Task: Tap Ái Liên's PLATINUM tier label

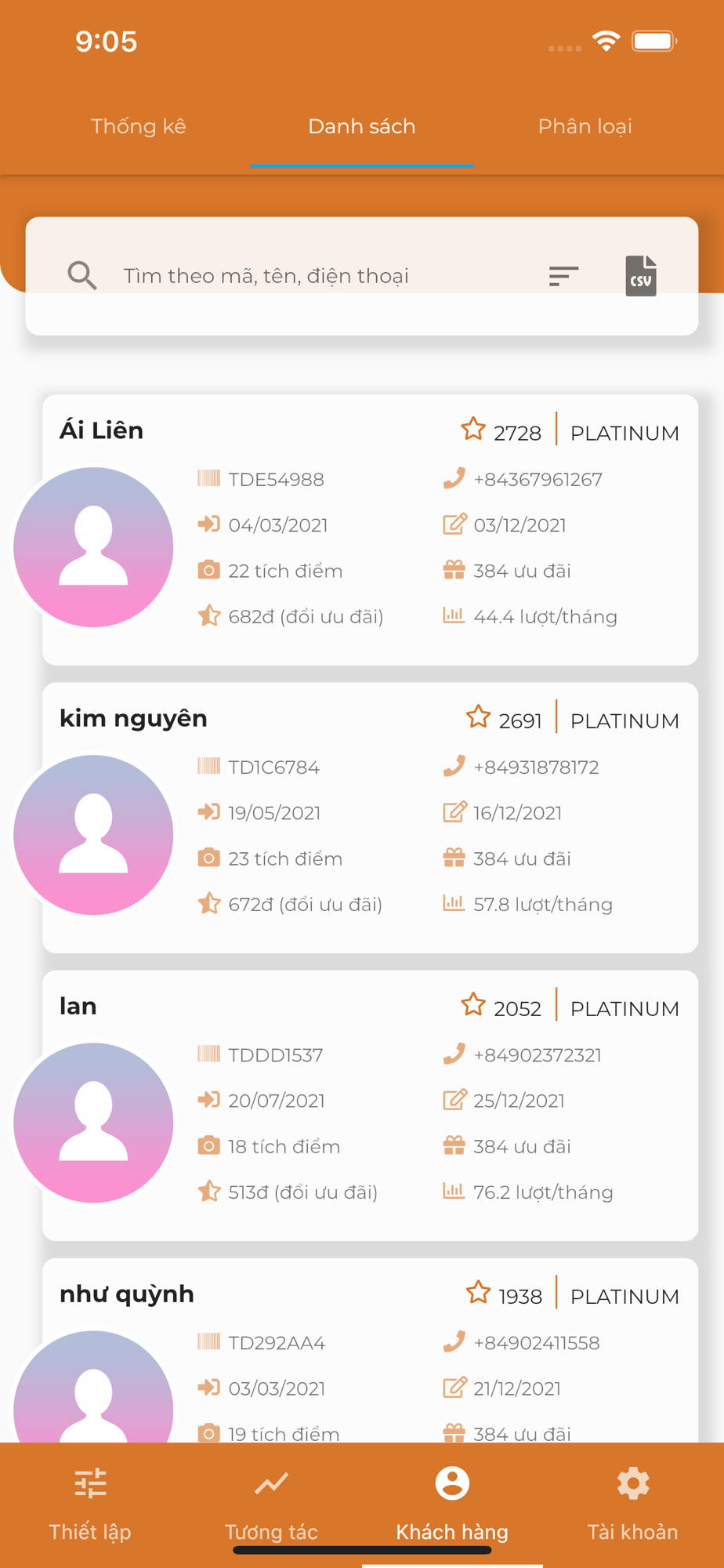Action: point(624,433)
